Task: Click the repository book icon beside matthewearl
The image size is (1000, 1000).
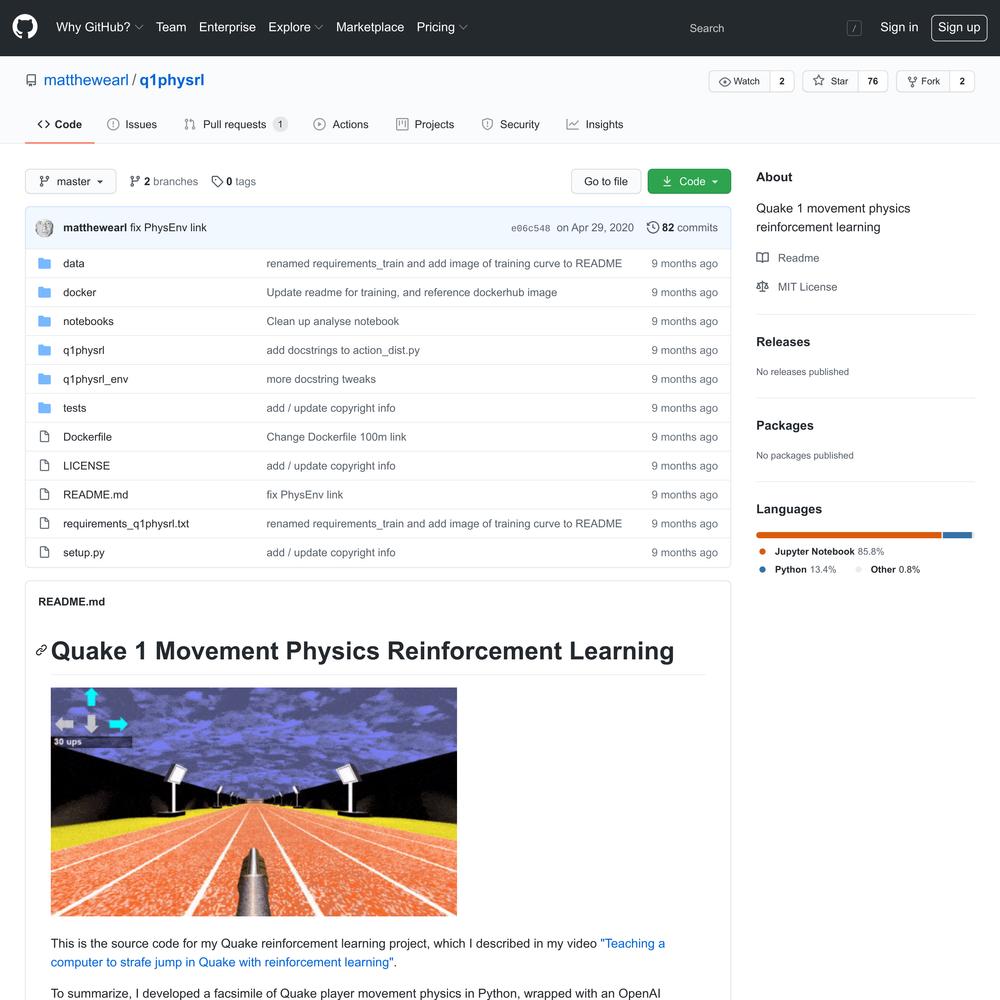Action: (31, 80)
